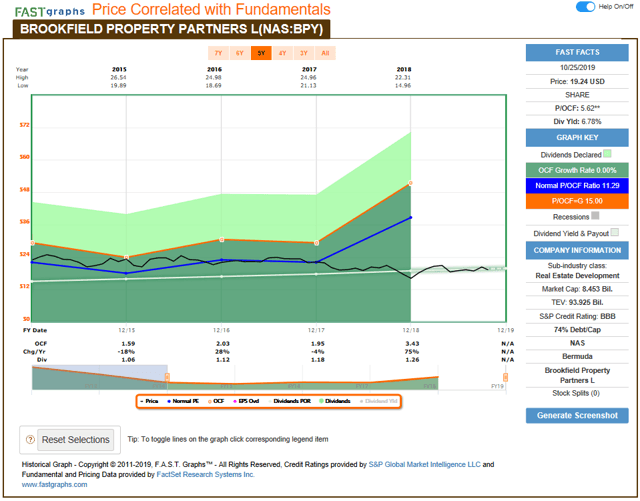Click the Div Yld: 6.78% value
This screenshot has height=501, width=640.
(577, 121)
